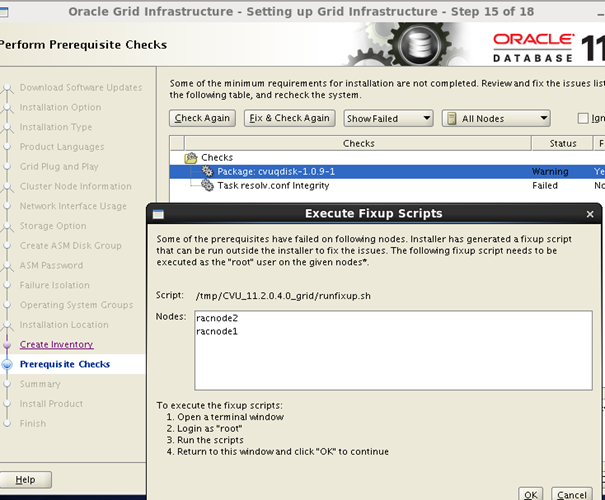
Task: Click Fix & Check Again button
Action: [x=289, y=118]
